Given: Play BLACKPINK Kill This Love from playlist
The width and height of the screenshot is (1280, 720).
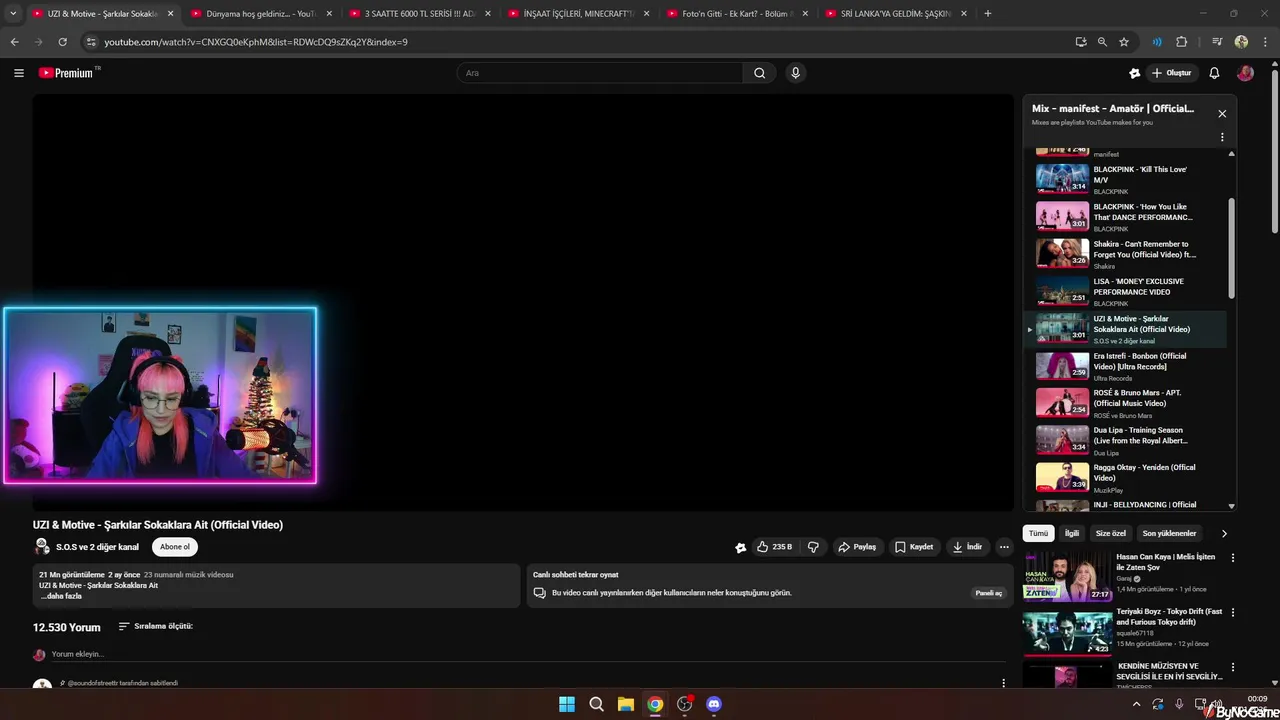Looking at the screenshot, I should pos(1127,179).
